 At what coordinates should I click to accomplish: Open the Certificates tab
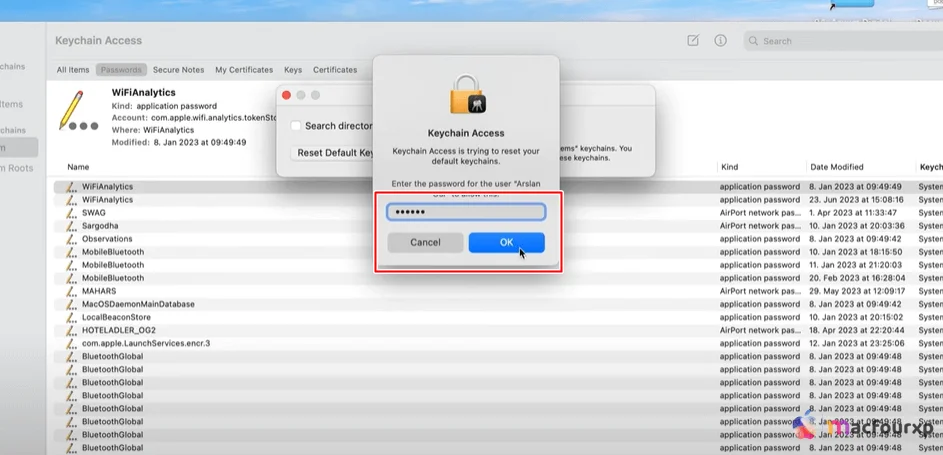tap(335, 70)
